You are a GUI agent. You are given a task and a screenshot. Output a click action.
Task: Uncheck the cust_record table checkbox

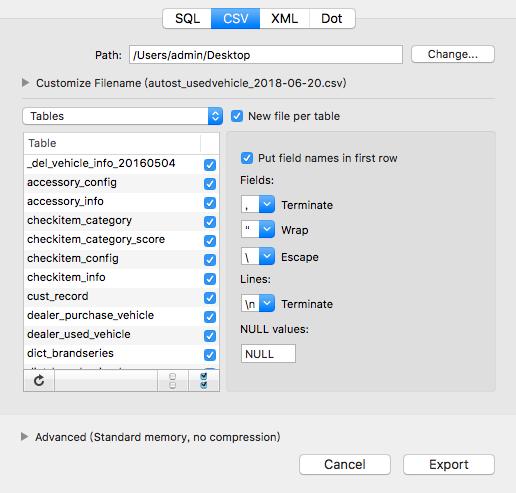coord(210,298)
